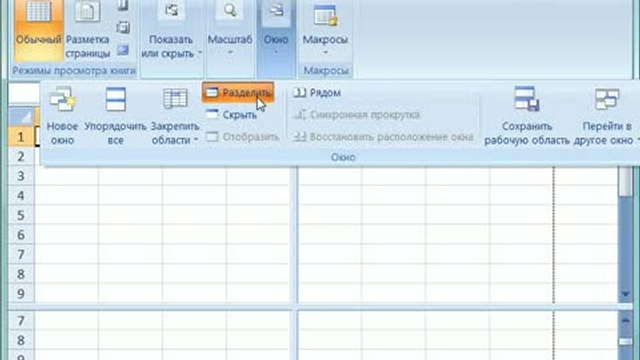The image size is (640, 360).
Task: Click Упорядочить все
Action: [x=116, y=116]
